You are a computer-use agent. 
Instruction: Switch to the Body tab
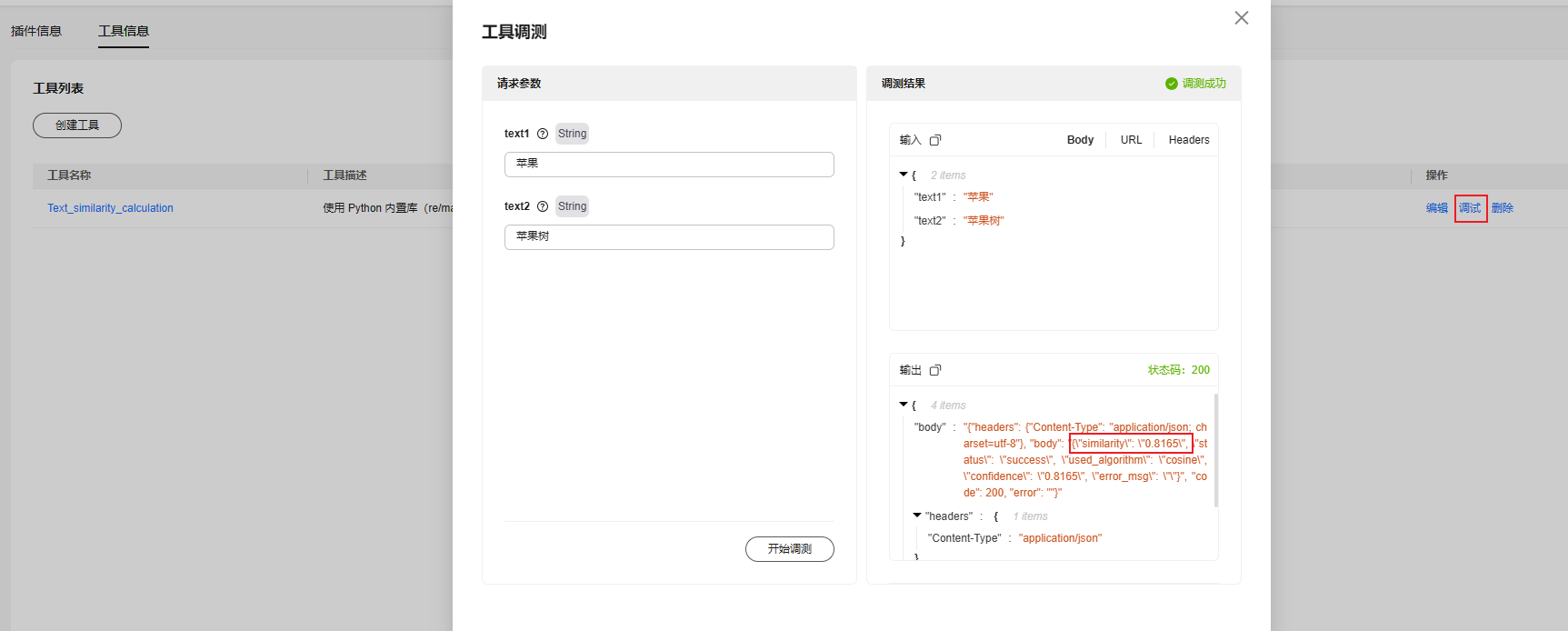[1080, 140]
